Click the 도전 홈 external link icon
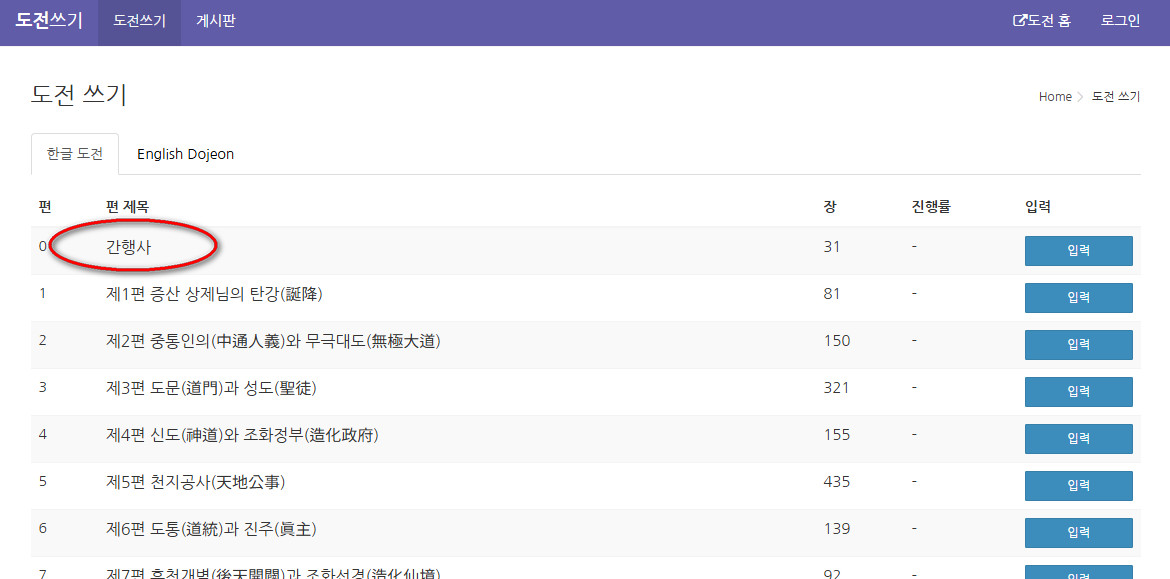Image resolution: width=1170 pixels, height=579 pixels. [1020, 21]
